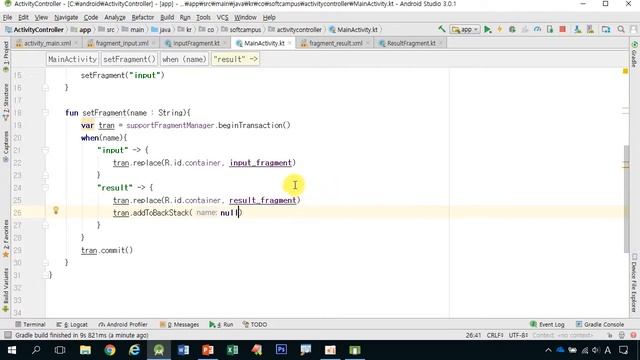Toggle the Structure tool window sidebar

click(5, 102)
